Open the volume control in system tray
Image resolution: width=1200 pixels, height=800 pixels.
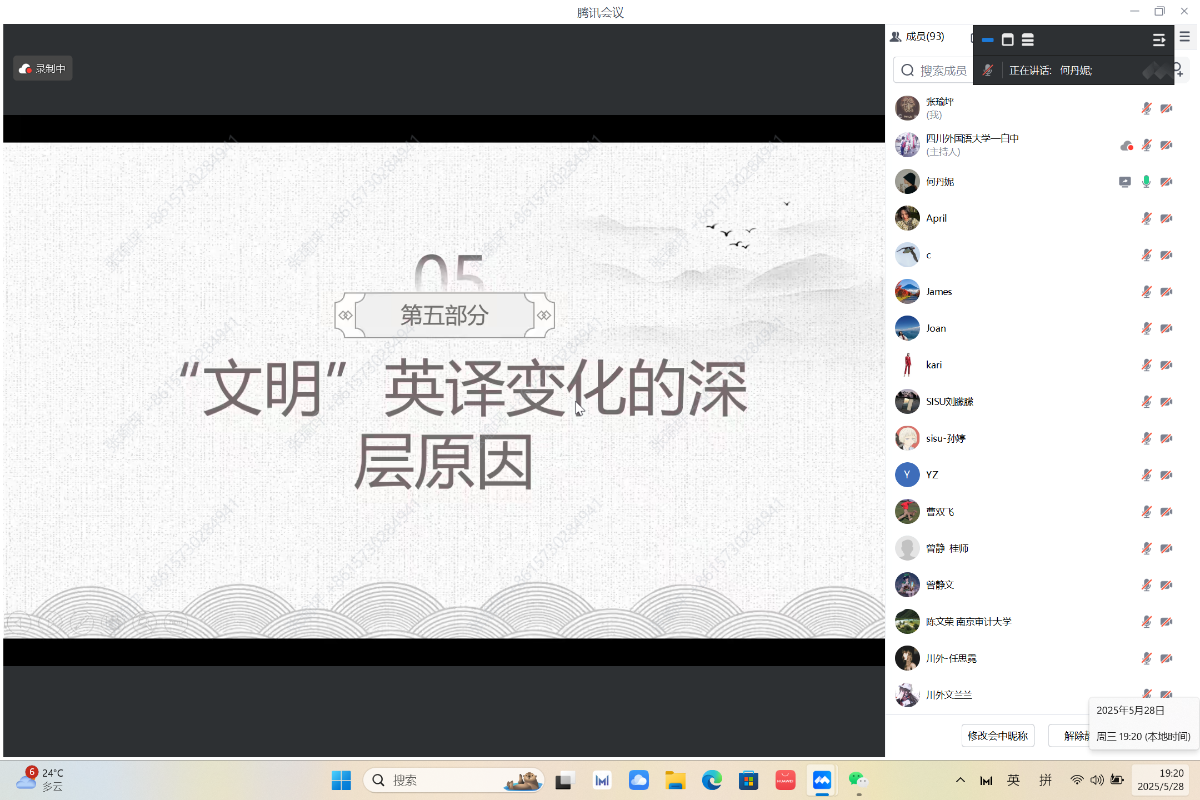(x=1097, y=780)
